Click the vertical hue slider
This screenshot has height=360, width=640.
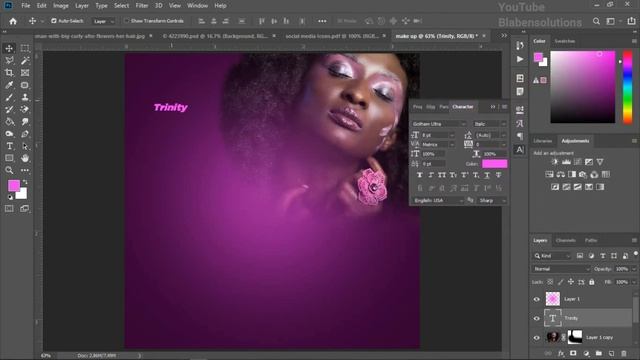(x=627, y=87)
